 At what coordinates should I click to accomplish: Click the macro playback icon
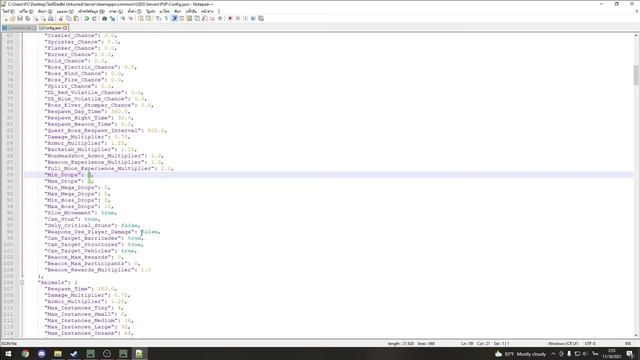point(245,18)
